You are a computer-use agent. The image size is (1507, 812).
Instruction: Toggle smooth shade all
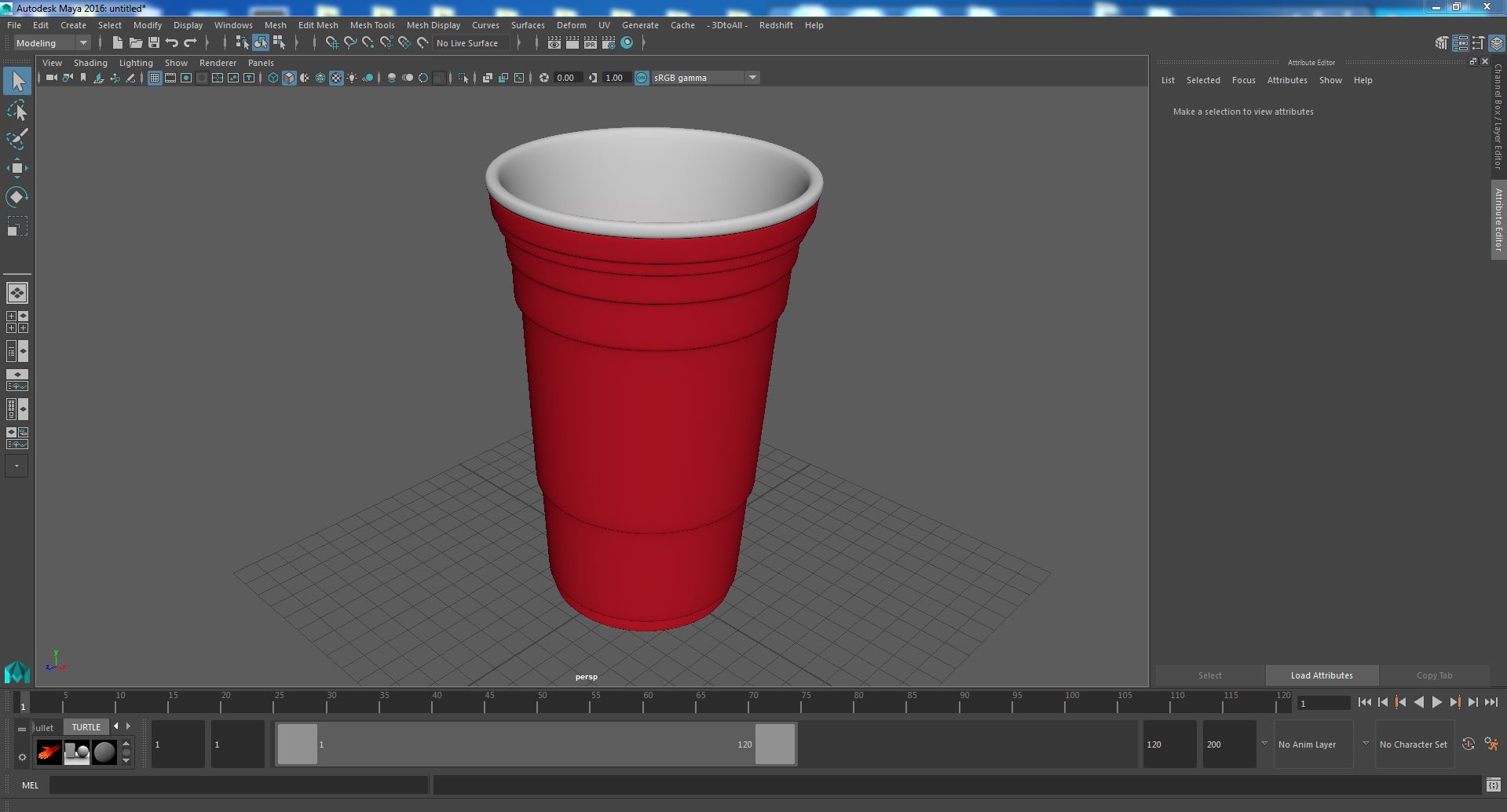pyautogui.click(x=289, y=78)
